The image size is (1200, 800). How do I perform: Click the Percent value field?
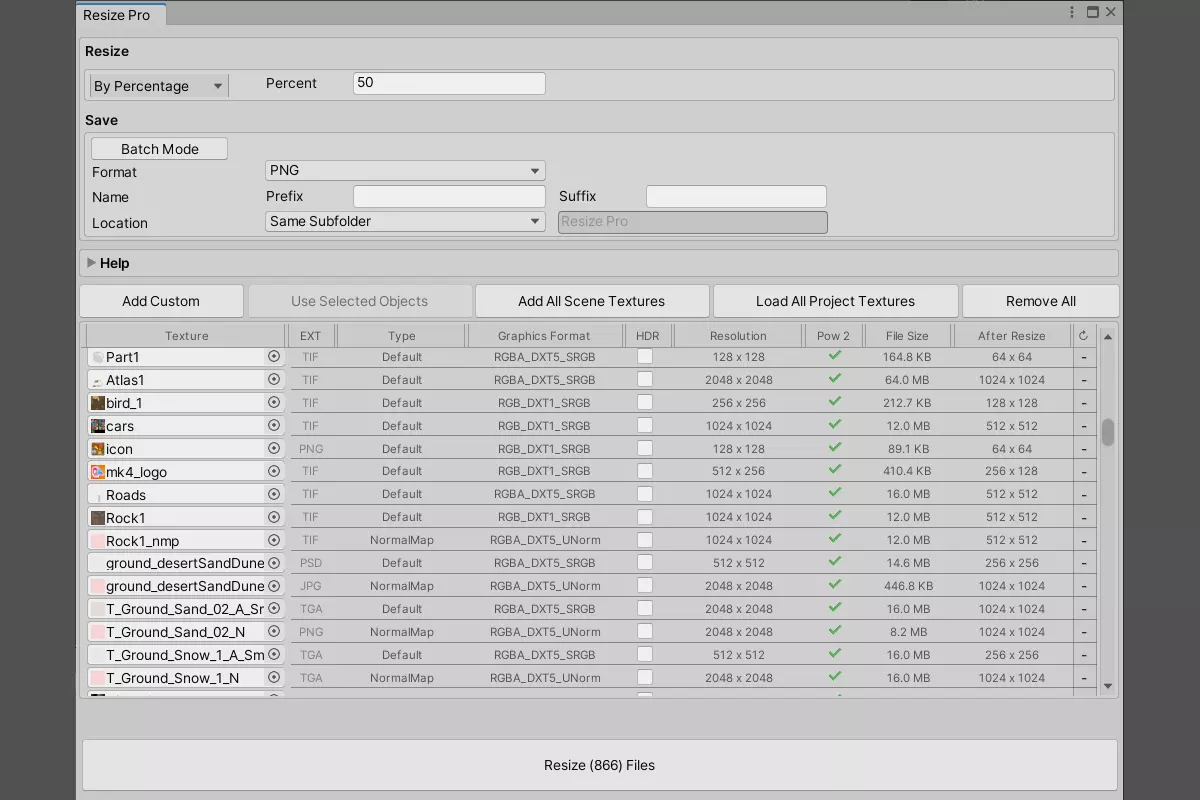(x=449, y=83)
